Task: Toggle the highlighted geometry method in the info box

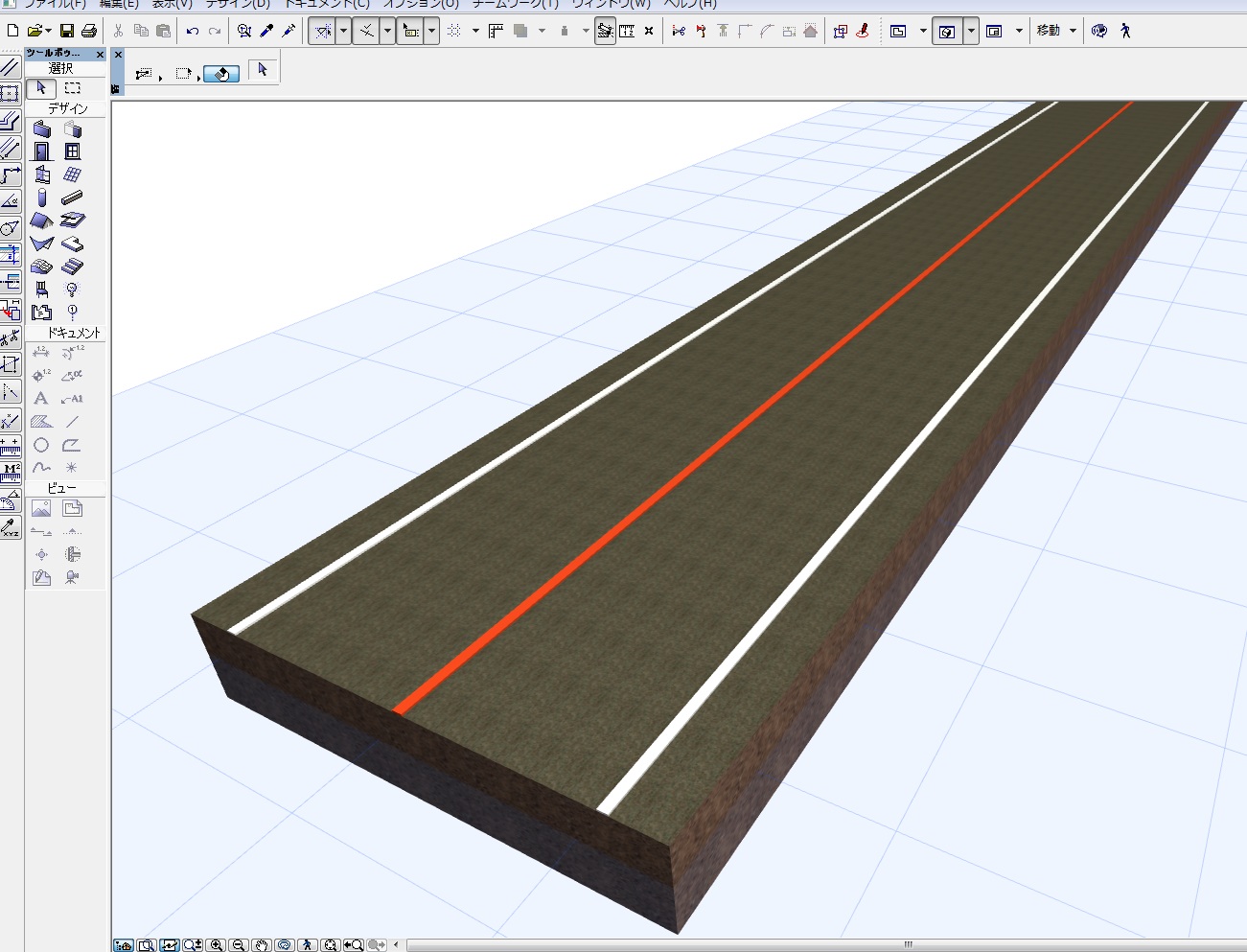Action: tap(221, 74)
